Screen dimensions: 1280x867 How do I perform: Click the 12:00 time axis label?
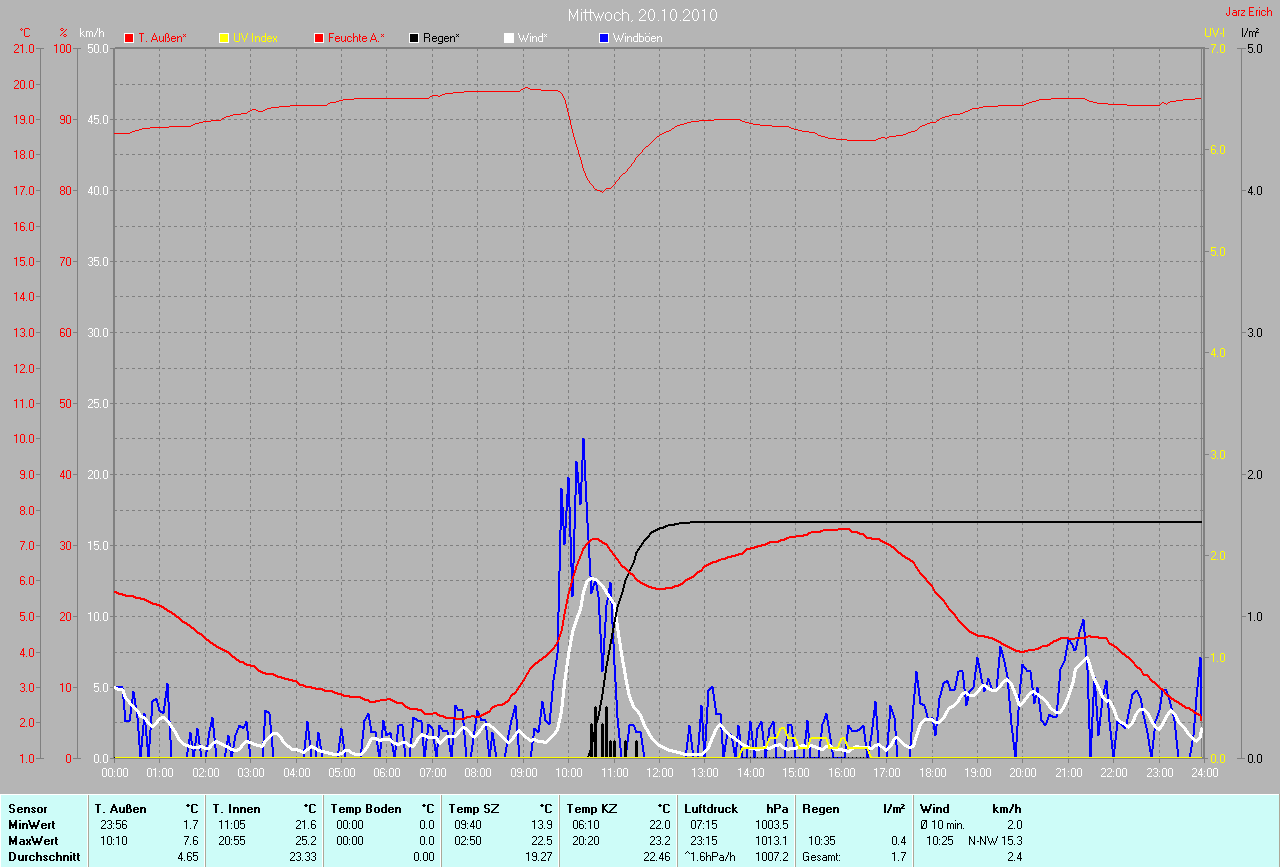658,773
